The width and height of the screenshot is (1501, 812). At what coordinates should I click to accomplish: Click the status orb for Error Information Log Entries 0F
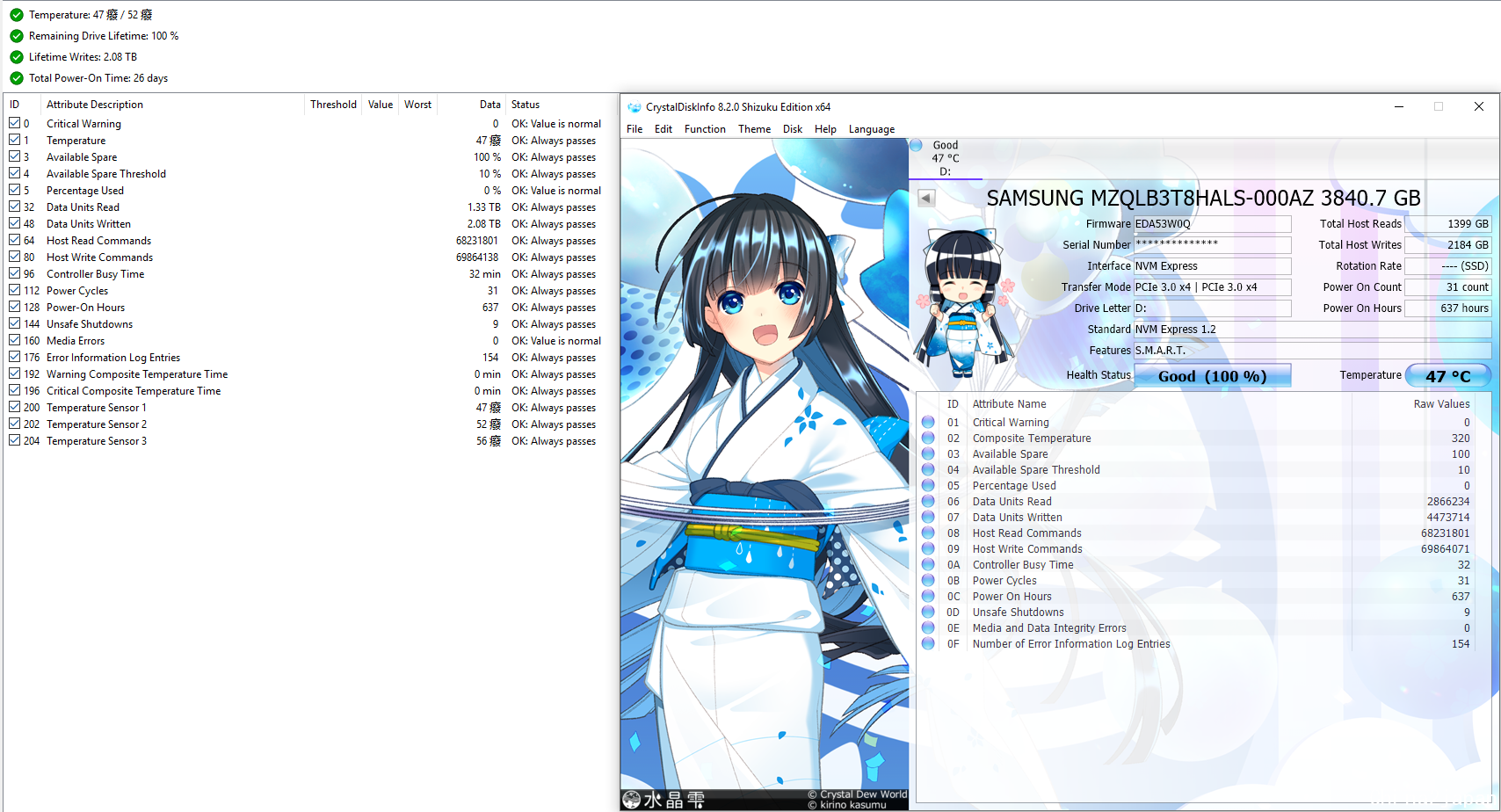coord(928,643)
